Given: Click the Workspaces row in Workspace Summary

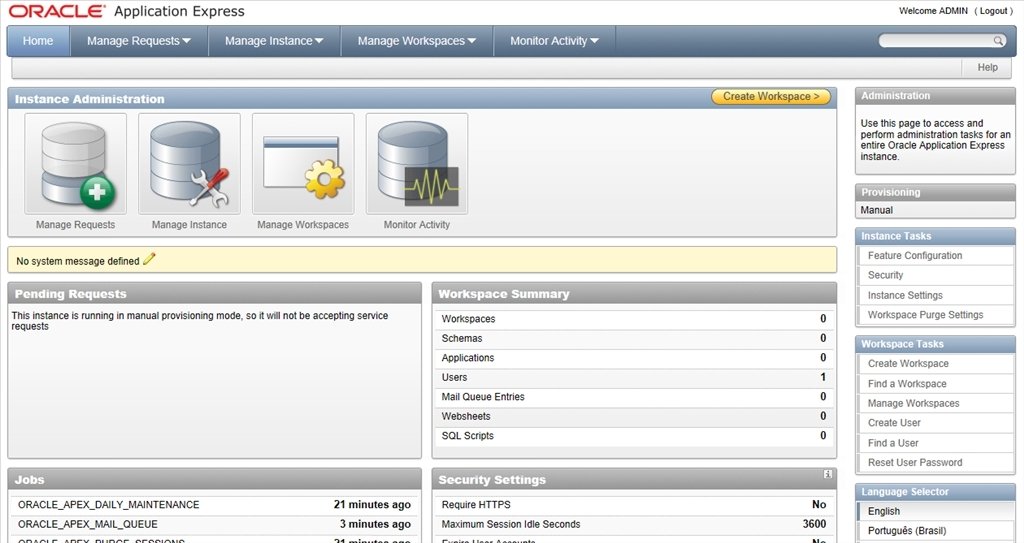Looking at the screenshot, I should coord(633,319).
